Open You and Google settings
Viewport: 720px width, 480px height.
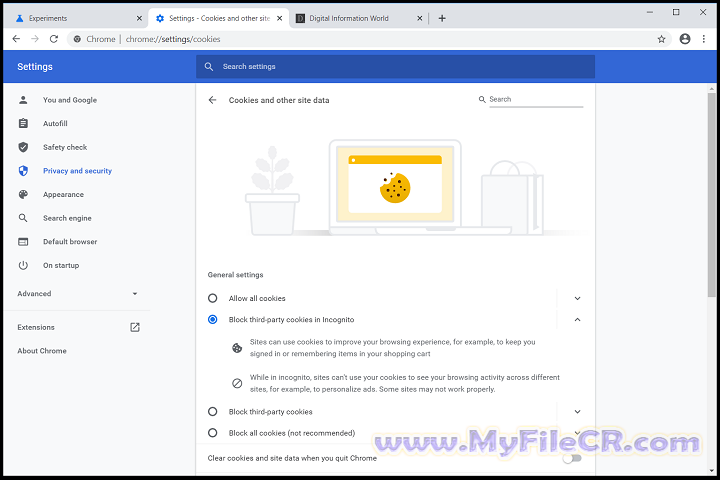pyautogui.click(x=70, y=100)
